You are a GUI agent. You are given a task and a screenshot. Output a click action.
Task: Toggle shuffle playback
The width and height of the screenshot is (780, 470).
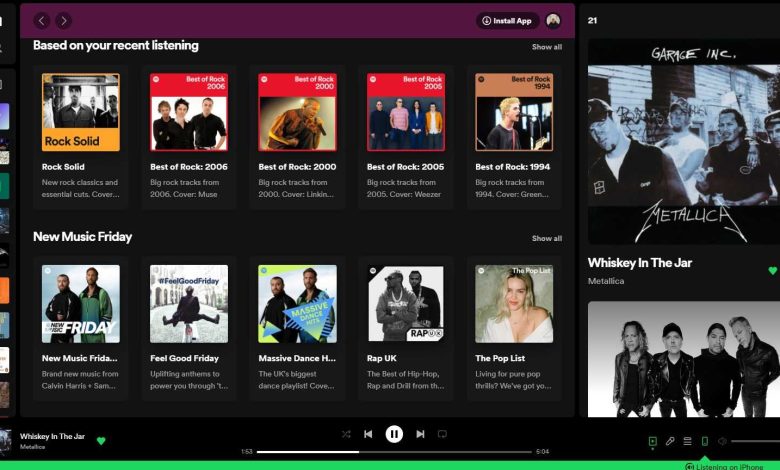coord(346,434)
